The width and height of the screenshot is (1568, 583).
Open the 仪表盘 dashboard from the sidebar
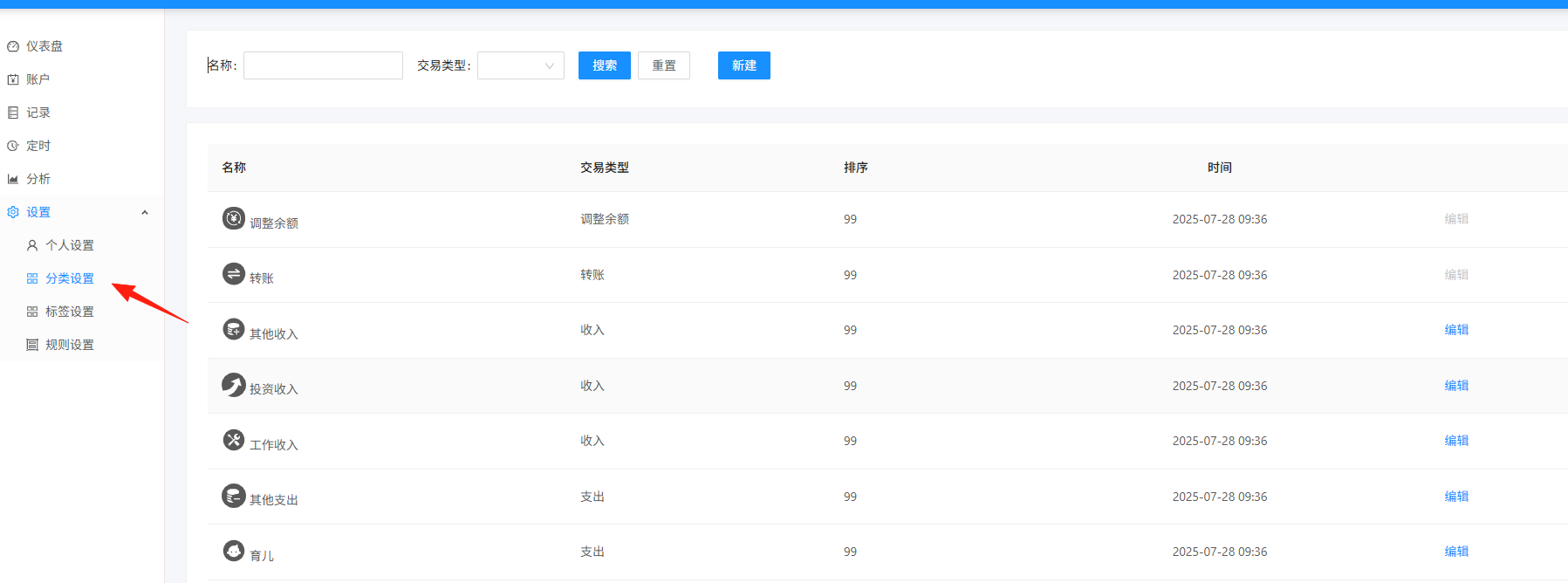point(35,46)
